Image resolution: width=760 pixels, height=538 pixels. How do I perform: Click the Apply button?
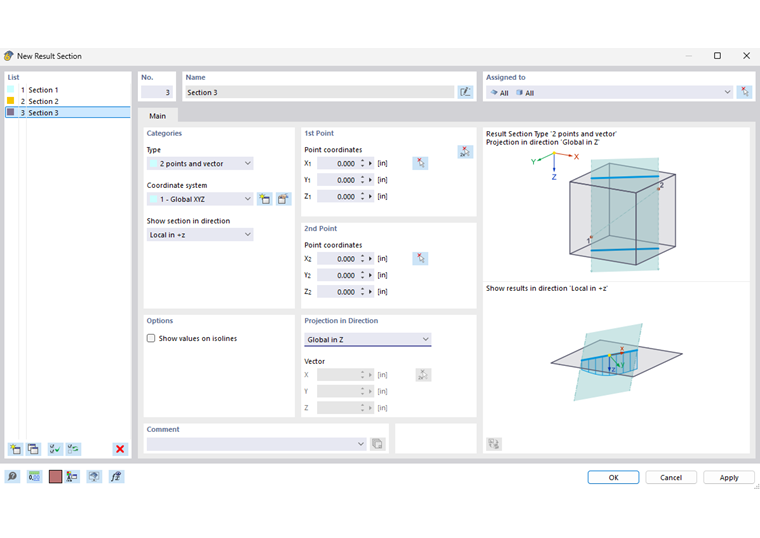coord(728,477)
